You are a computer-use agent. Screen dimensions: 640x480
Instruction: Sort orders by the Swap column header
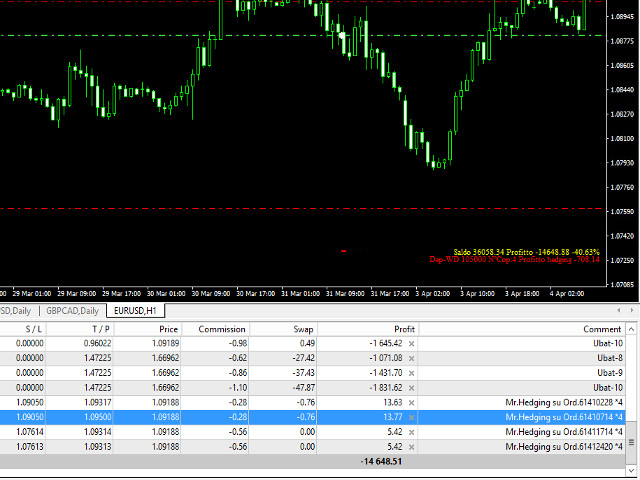coord(303,328)
